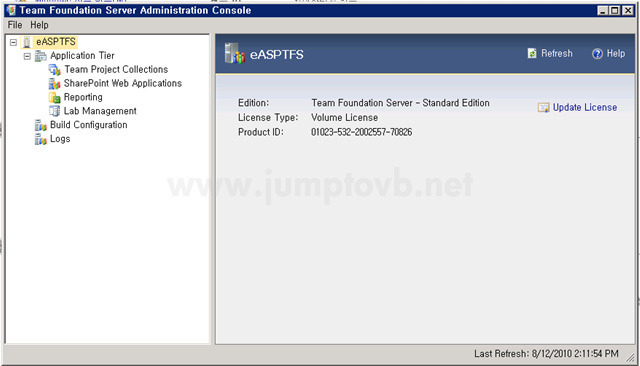
Task: Collapse the Application Tier node
Action: point(27,56)
